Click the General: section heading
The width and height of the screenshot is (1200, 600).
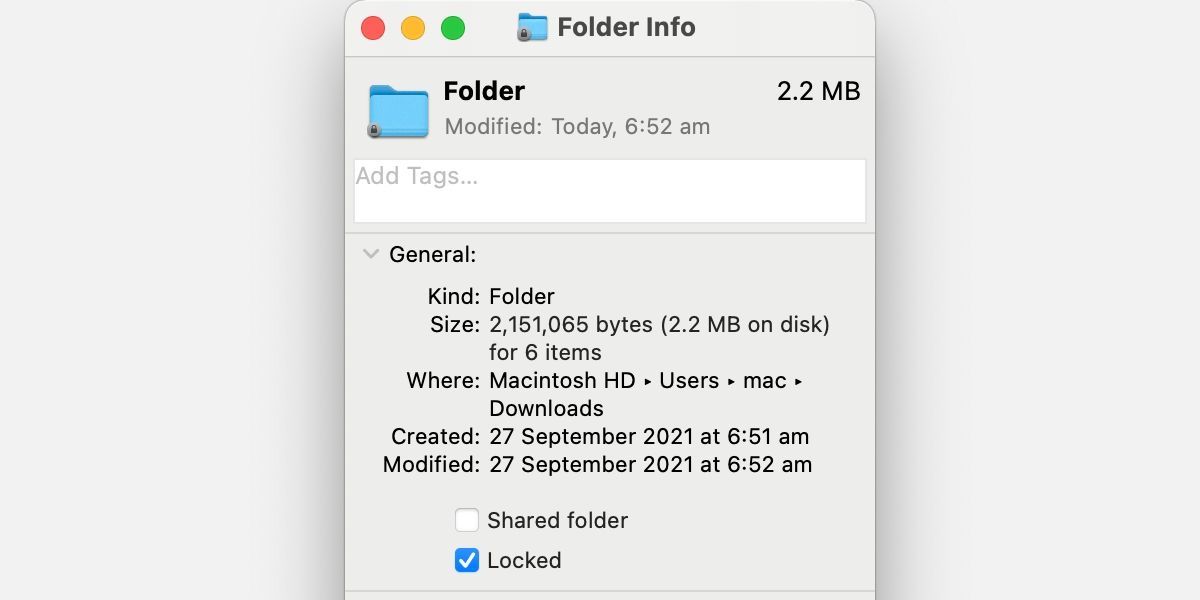click(432, 254)
